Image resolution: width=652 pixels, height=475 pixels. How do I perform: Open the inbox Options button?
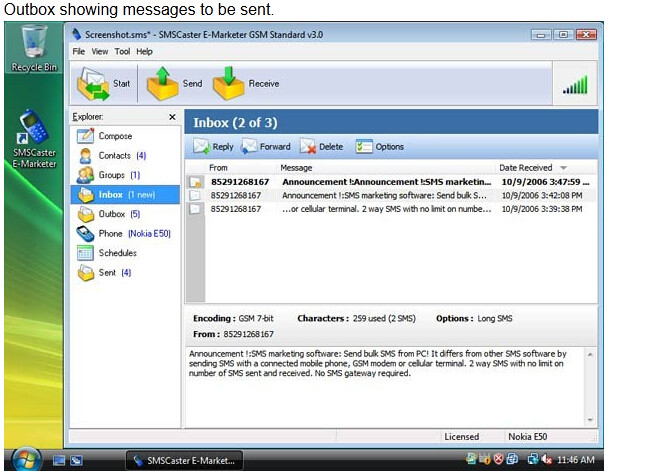380,147
